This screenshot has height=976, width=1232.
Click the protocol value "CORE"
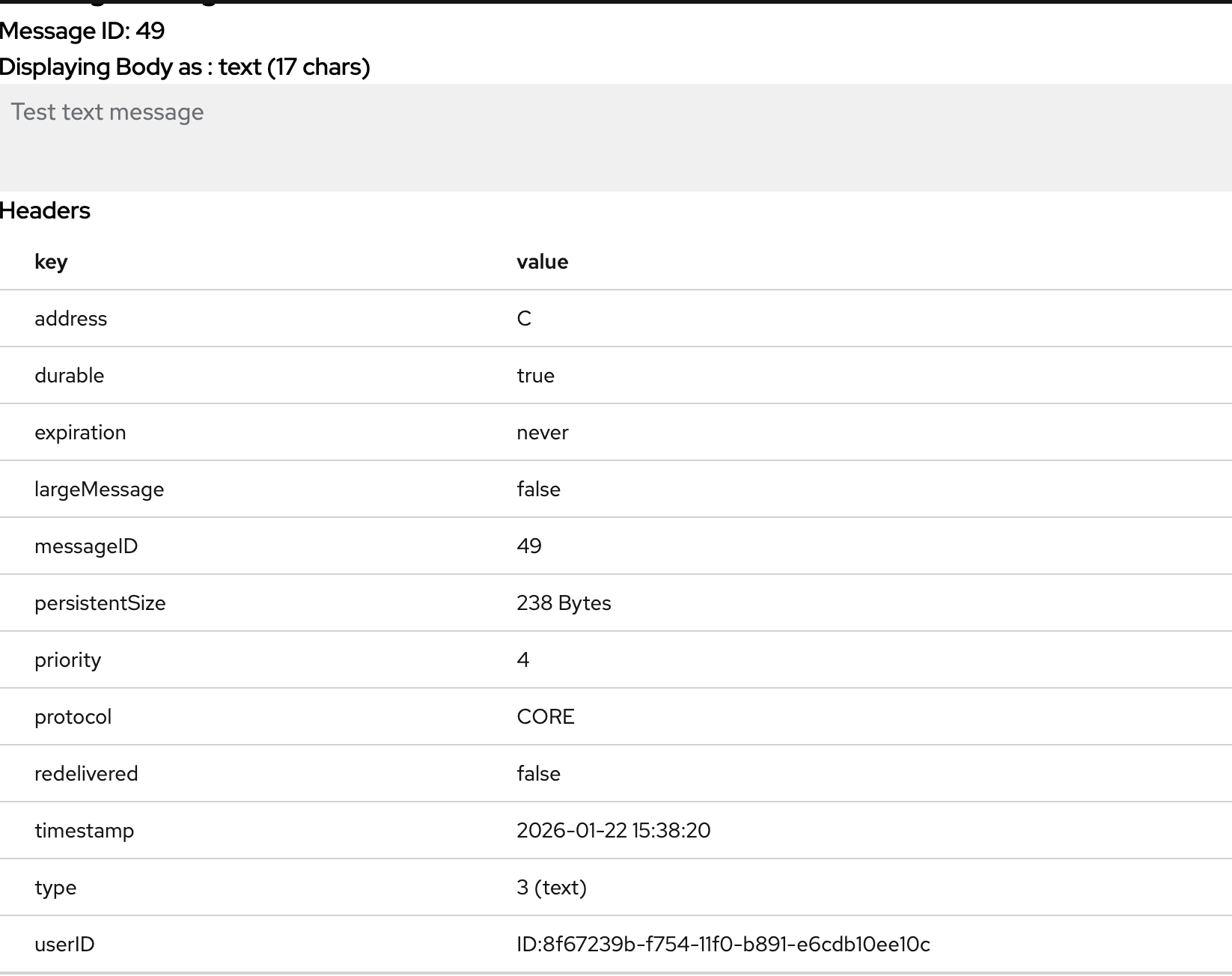click(x=545, y=717)
